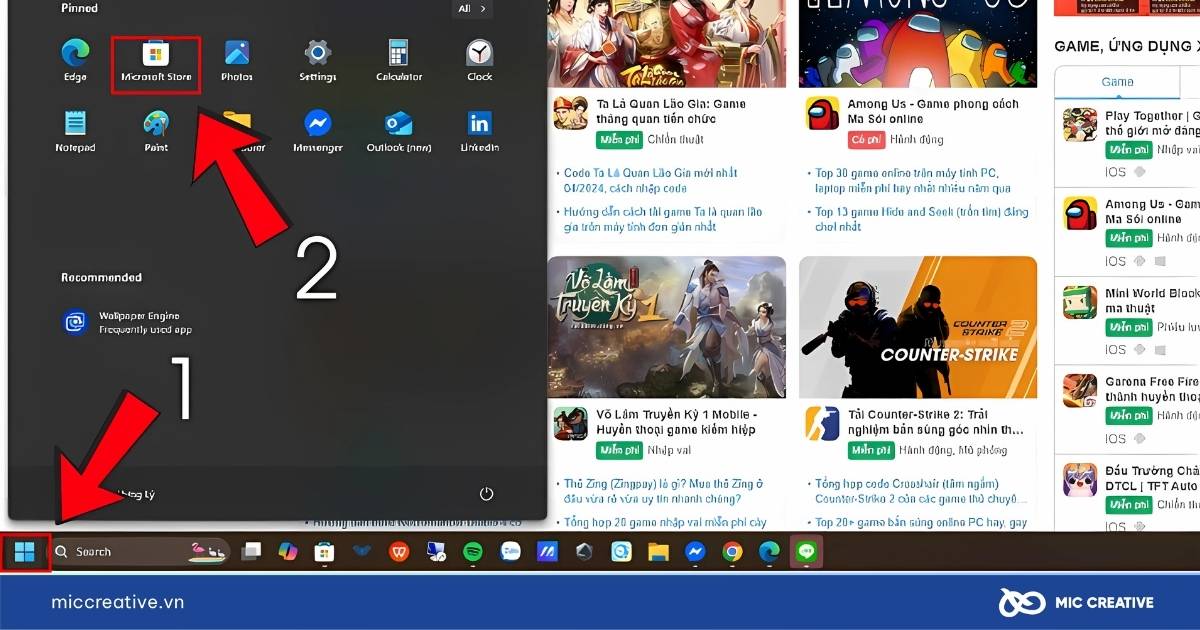
Task: Click the Hành động category under Among Us card
Action: coord(916,139)
